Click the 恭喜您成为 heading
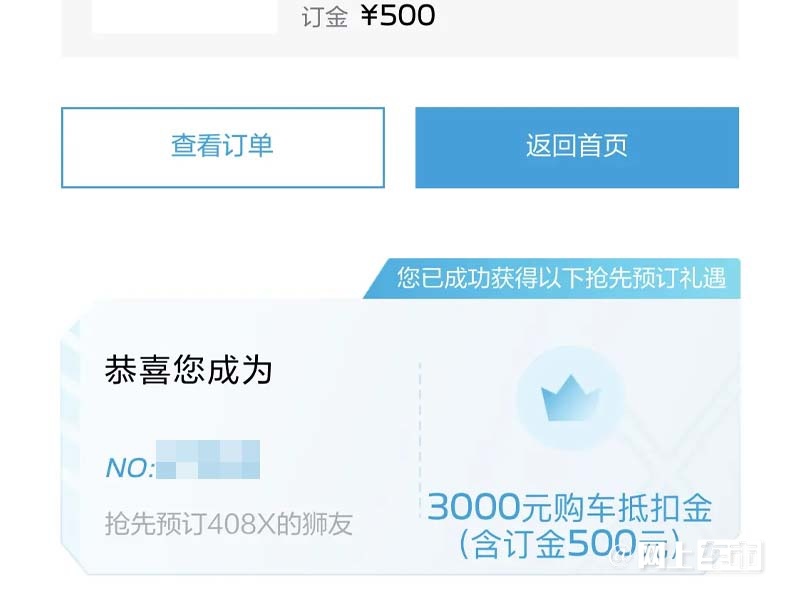Viewport: 800px width, 600px height. coord(188,370)
